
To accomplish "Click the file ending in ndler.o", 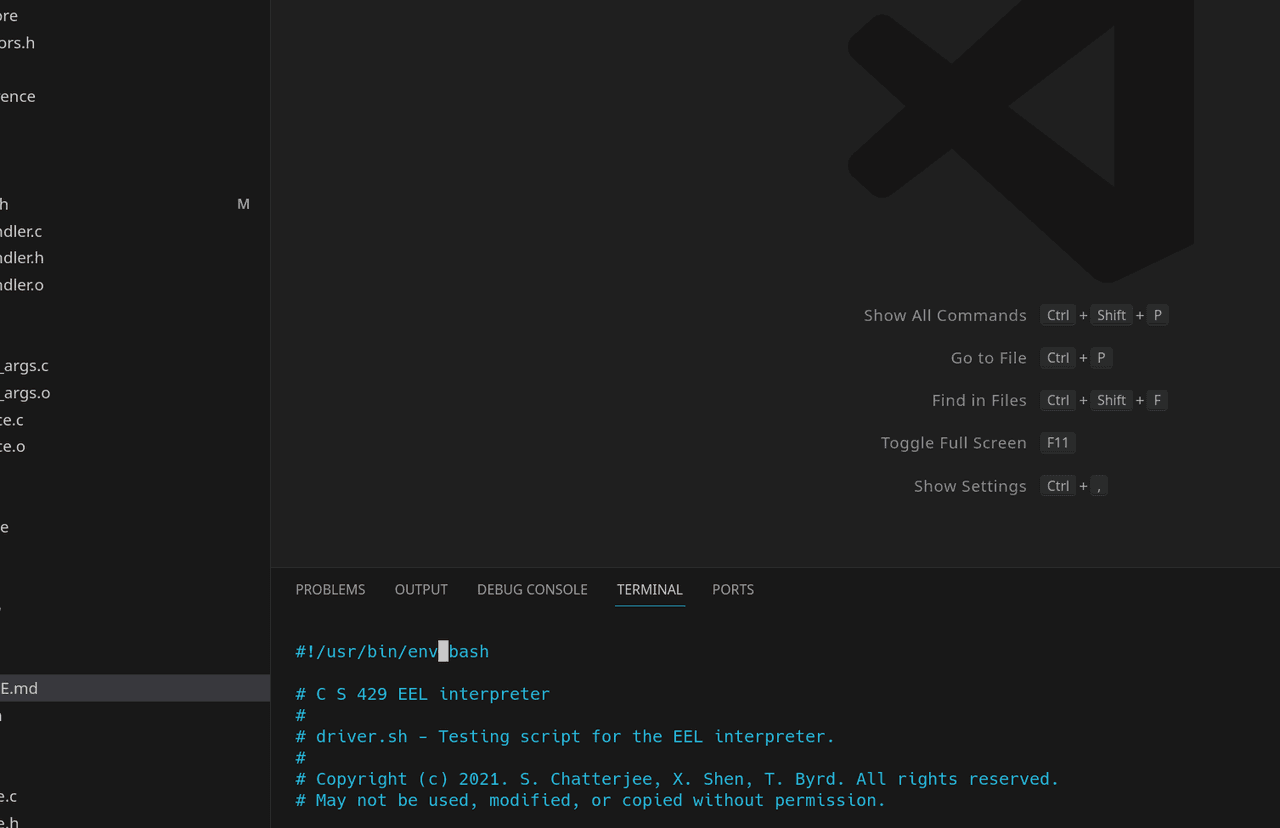I will coord(21,285).
